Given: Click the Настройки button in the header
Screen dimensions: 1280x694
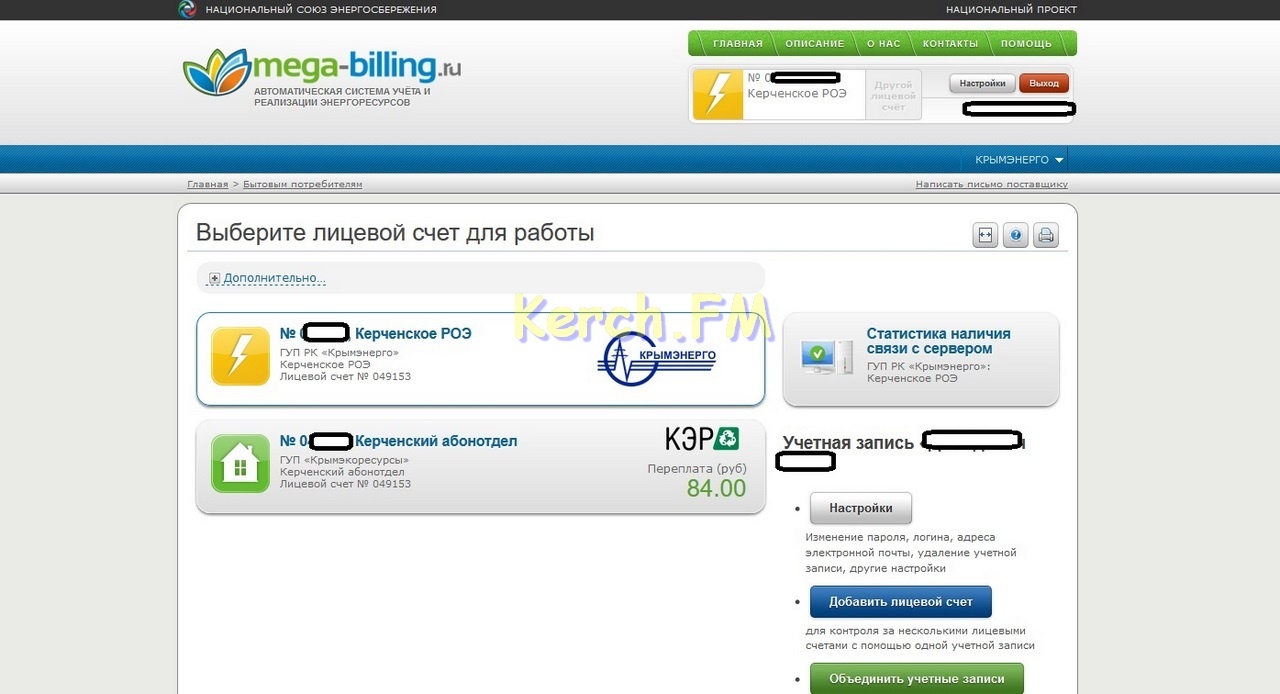Looking at the screenshot, I should tap(982, 84).
